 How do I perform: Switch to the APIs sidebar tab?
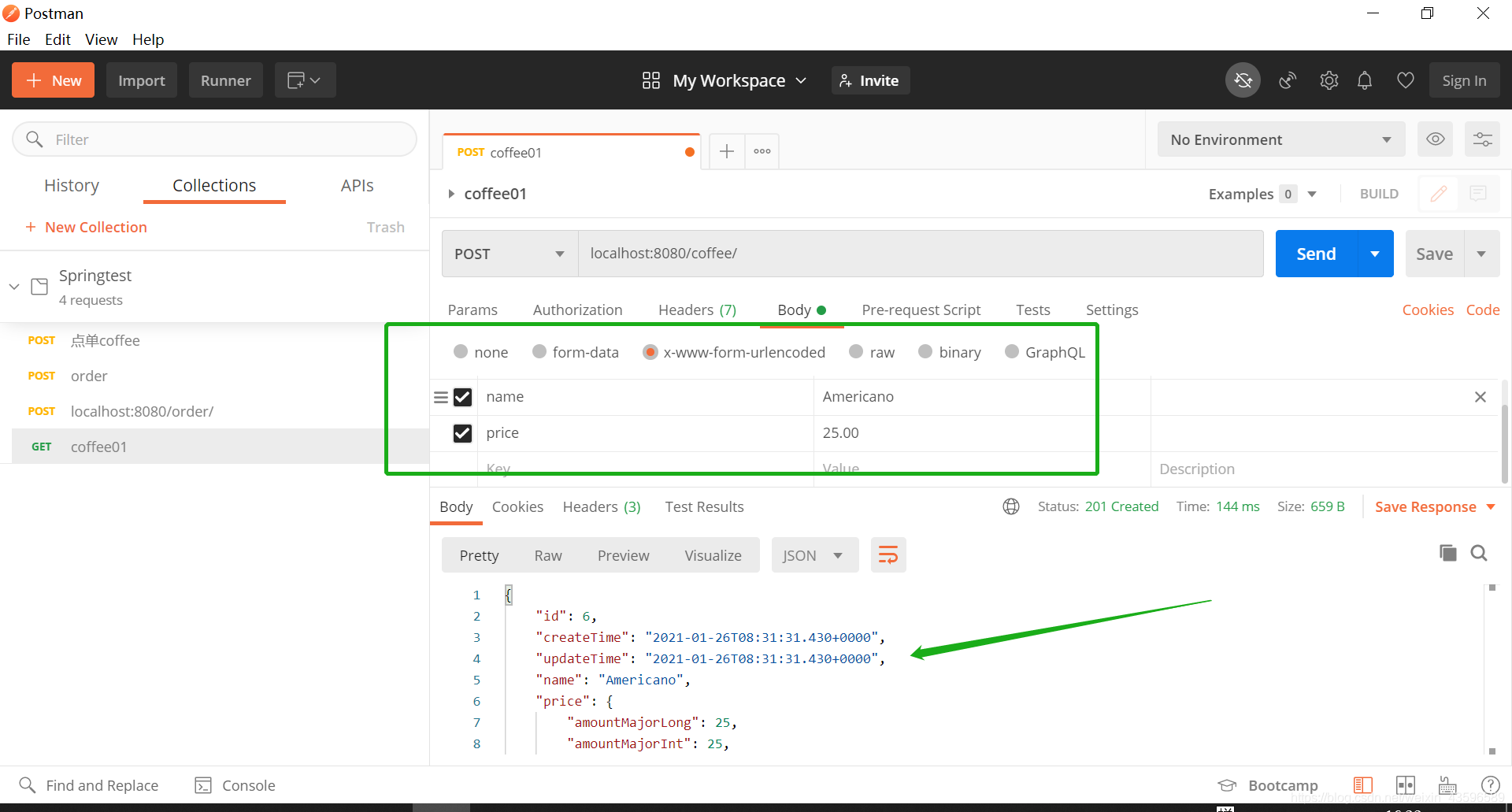357,185
